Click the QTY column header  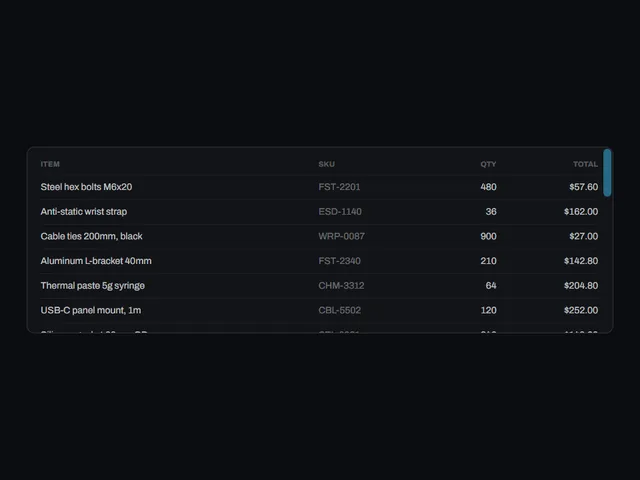pos(488,164)
